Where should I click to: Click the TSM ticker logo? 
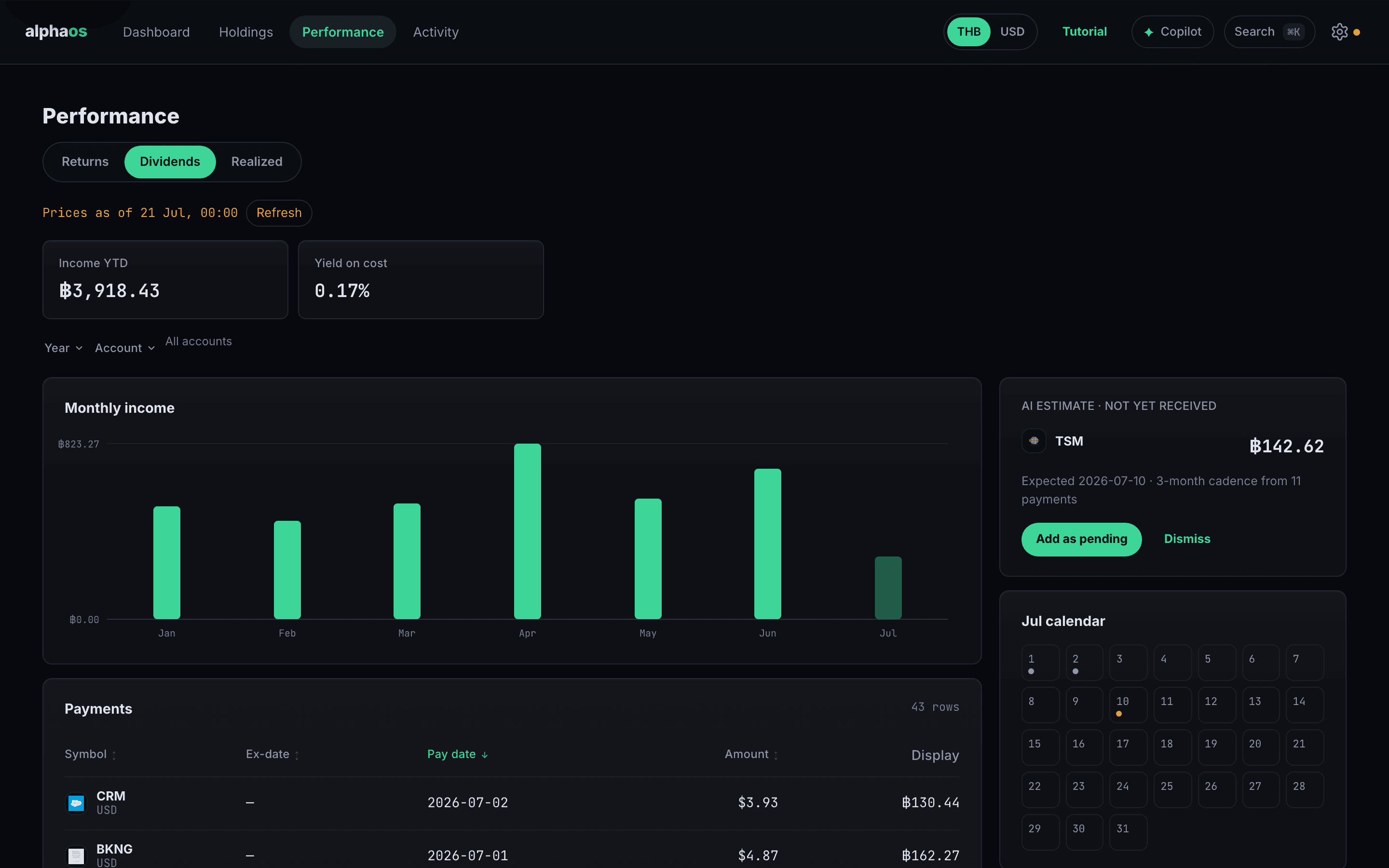click(x=1034, y=441)
